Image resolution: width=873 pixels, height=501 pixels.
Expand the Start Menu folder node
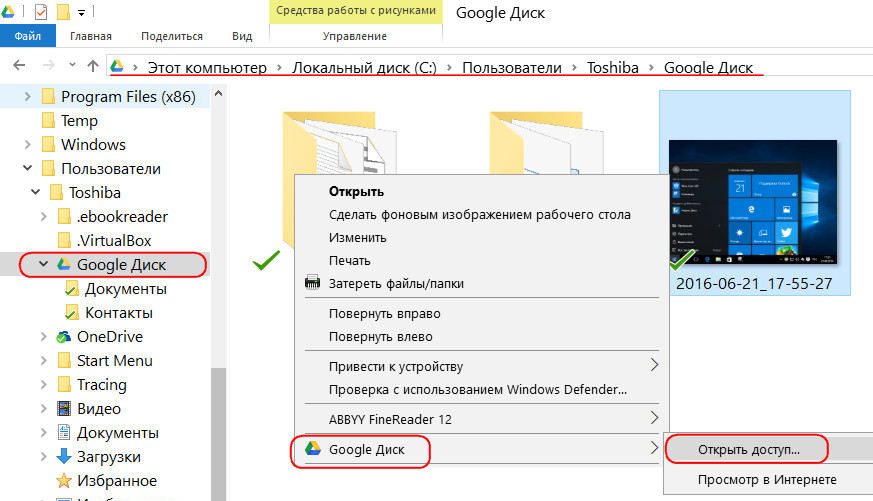coord(43,360)
